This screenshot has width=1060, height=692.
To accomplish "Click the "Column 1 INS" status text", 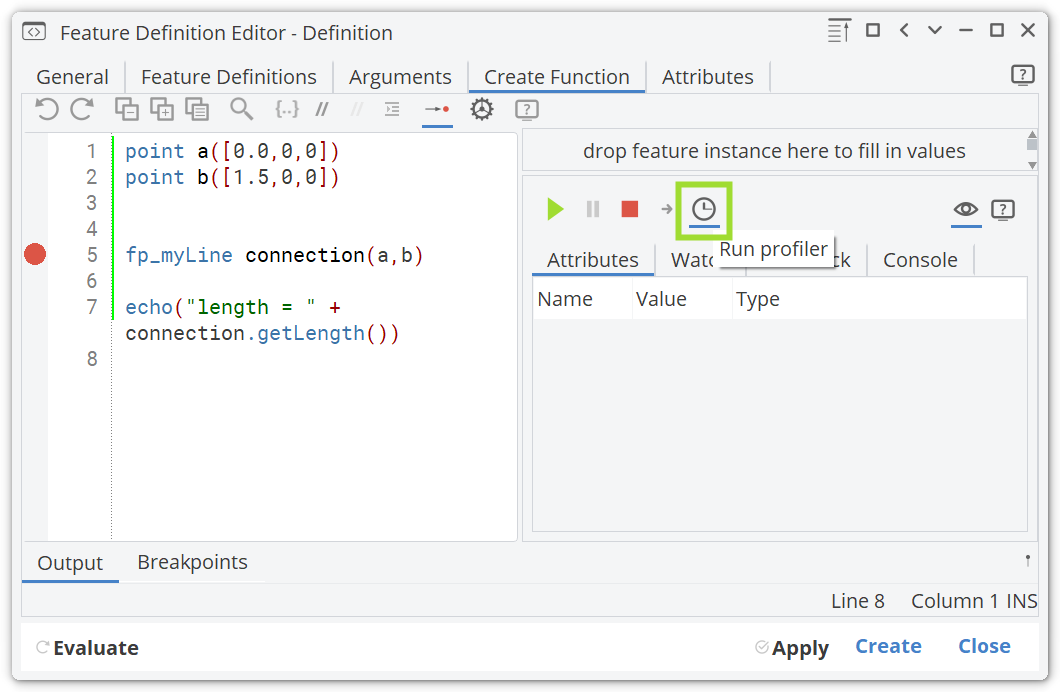I will (974, 601).
